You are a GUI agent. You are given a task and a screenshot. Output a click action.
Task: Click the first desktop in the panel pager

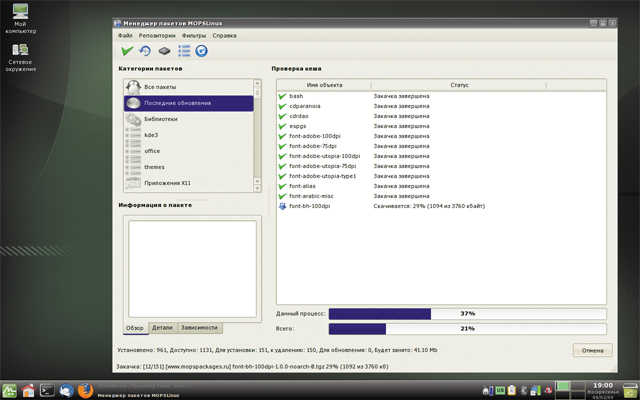point(563,385)
